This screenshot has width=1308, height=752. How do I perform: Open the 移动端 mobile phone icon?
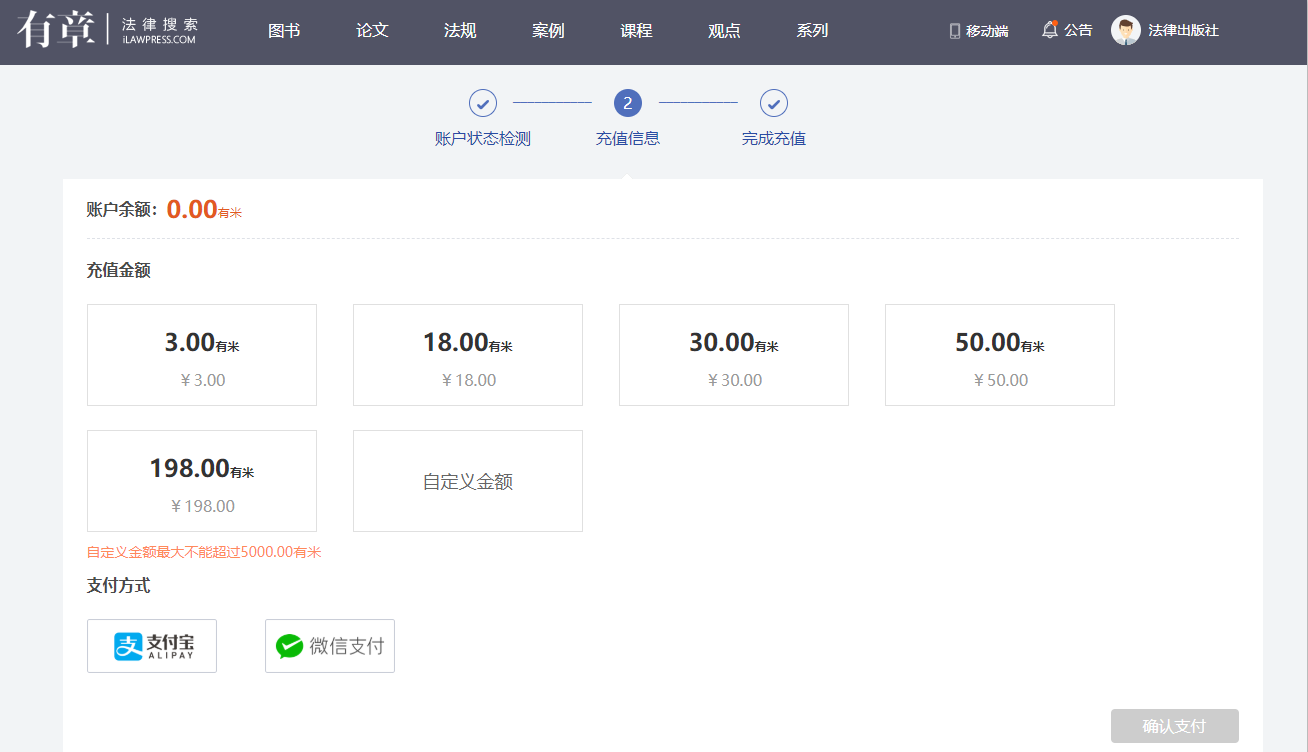(x=954, y=31)
